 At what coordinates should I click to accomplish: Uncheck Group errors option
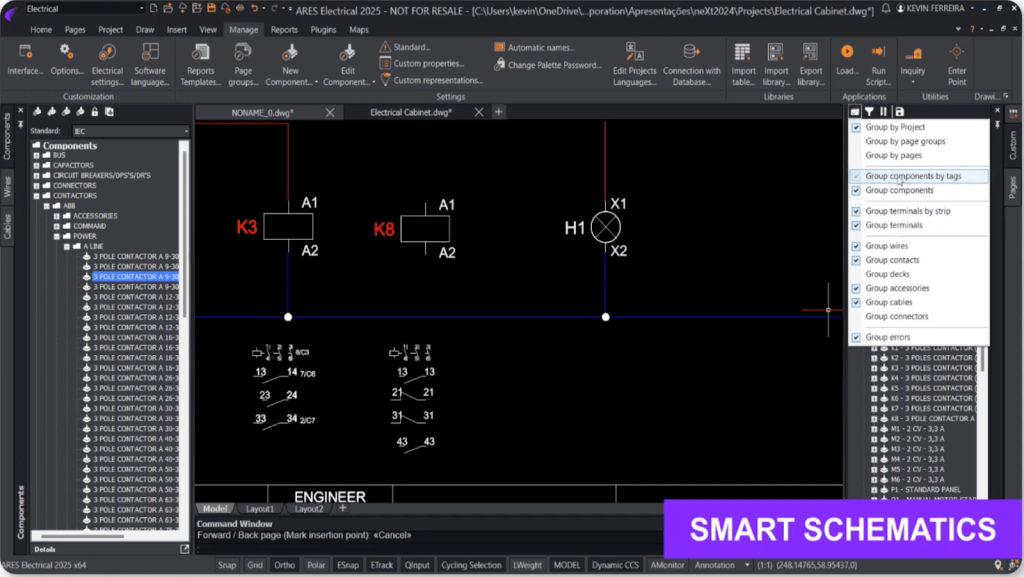[856, 338]
